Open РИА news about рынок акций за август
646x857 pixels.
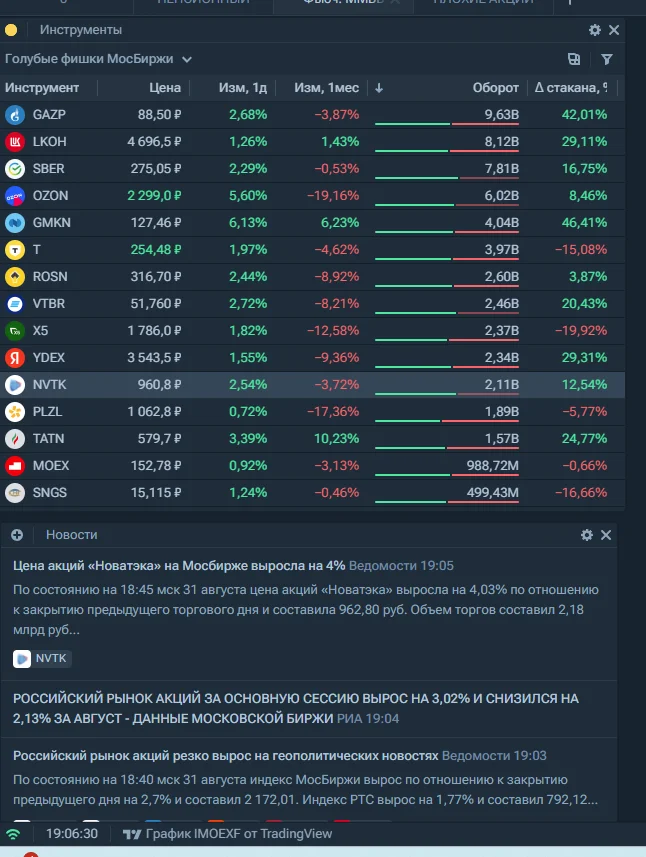tap(296, 708)
